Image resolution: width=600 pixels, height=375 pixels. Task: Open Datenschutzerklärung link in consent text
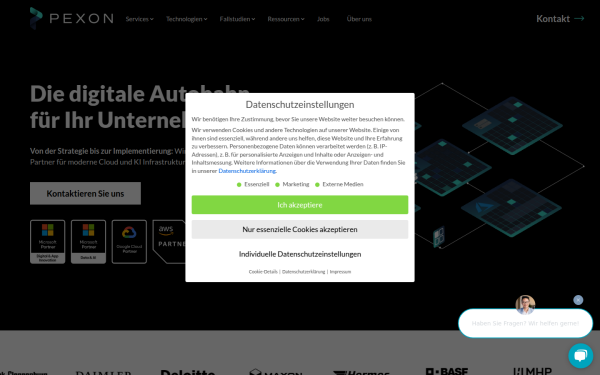coord(247,171)
